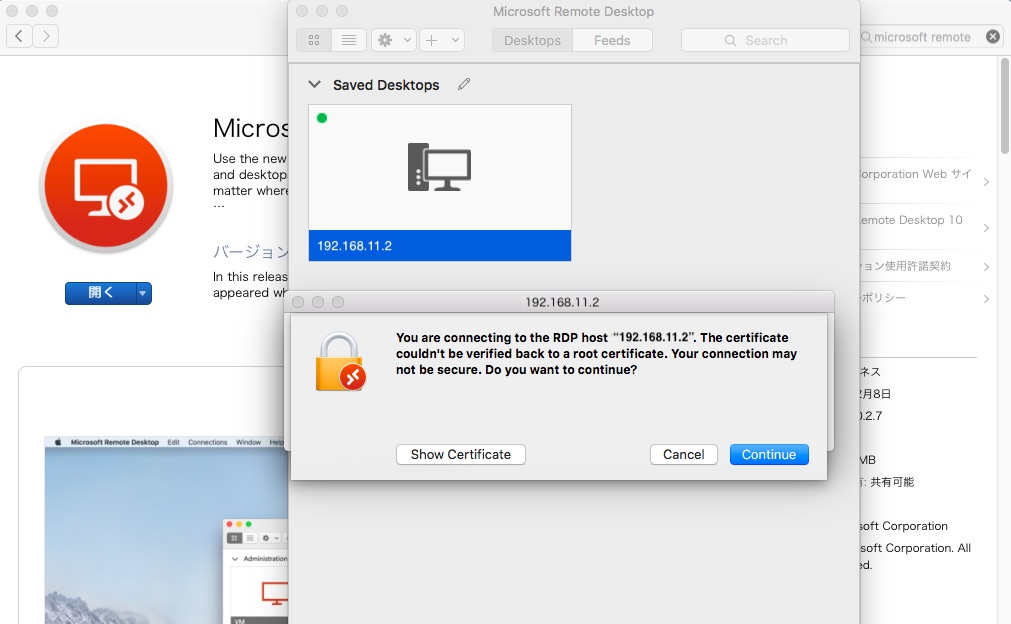Viewport: 1011px width, 624px height.
Task: Go forward in the App Store
Action: (x=45, y=37)
